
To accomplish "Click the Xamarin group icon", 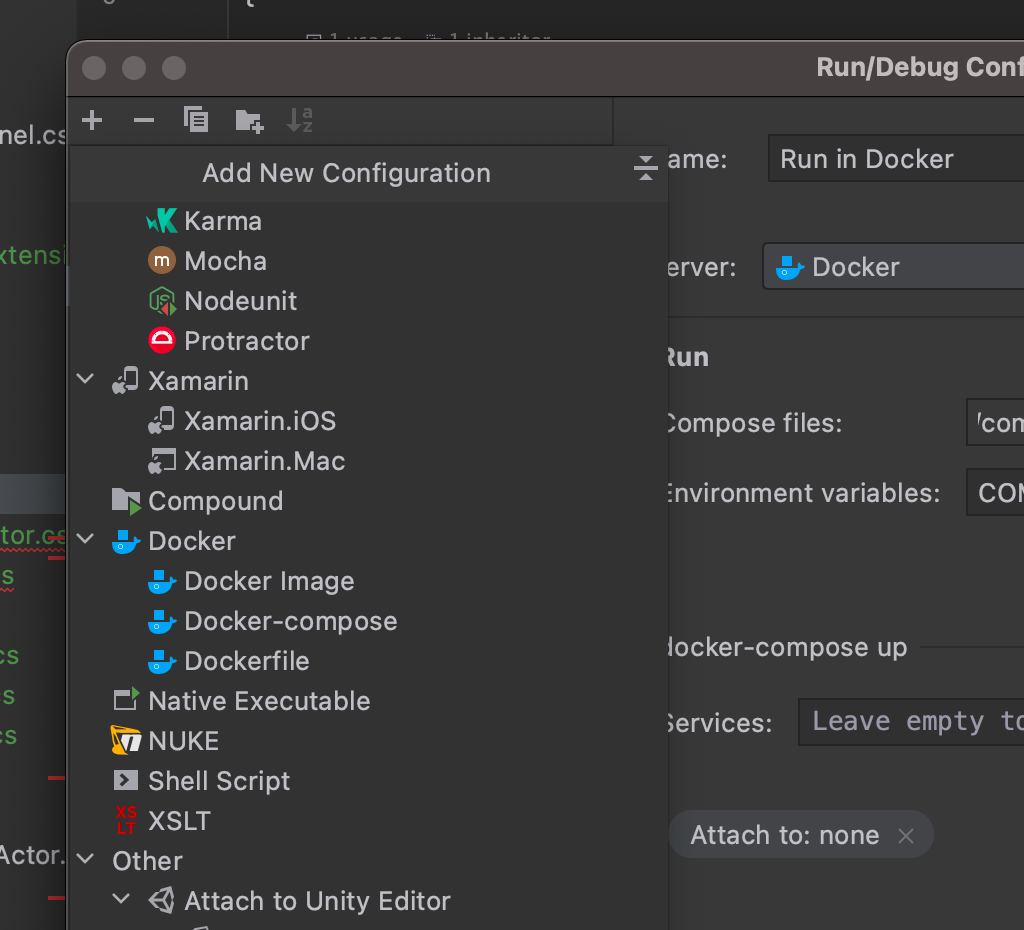I will coord(125,381).
